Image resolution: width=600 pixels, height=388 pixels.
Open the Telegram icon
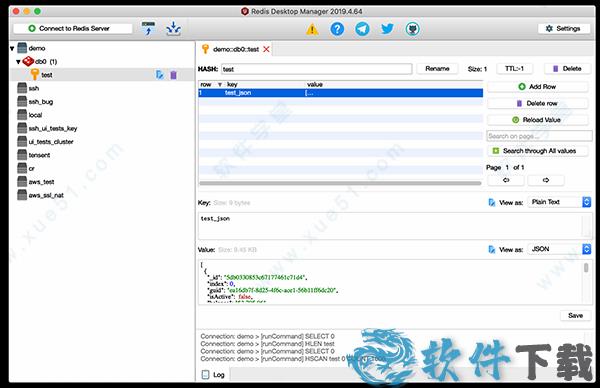pyautogui.click(x=362, y=29)
